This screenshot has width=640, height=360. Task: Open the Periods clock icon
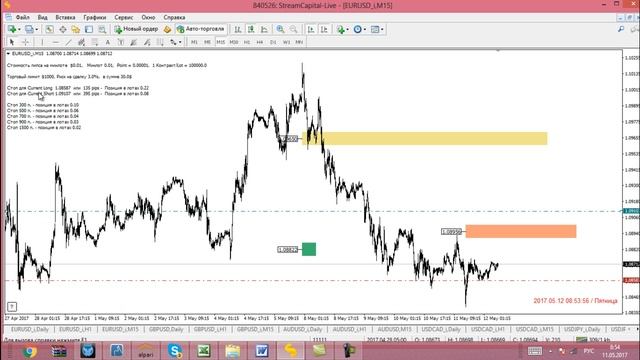358,29
